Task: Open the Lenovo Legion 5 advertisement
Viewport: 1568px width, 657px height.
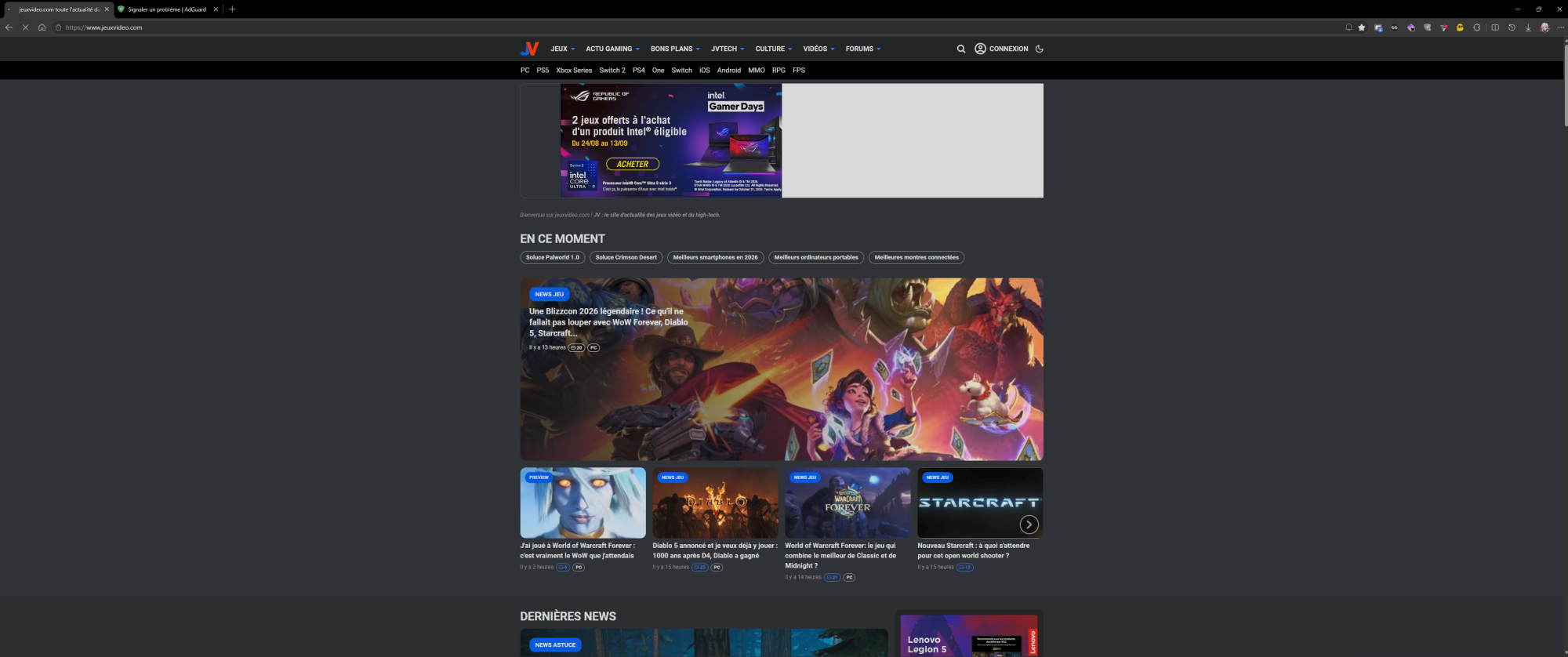Action: [x=969, y=635]
